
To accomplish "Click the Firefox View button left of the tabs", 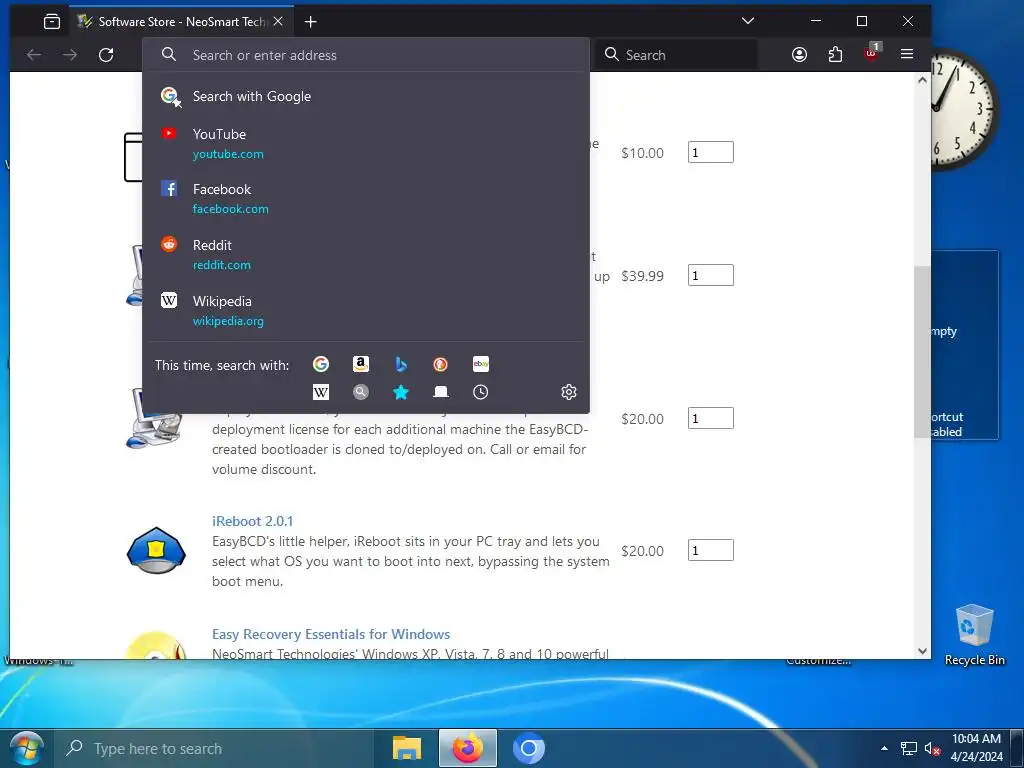I will pos(52,22).
